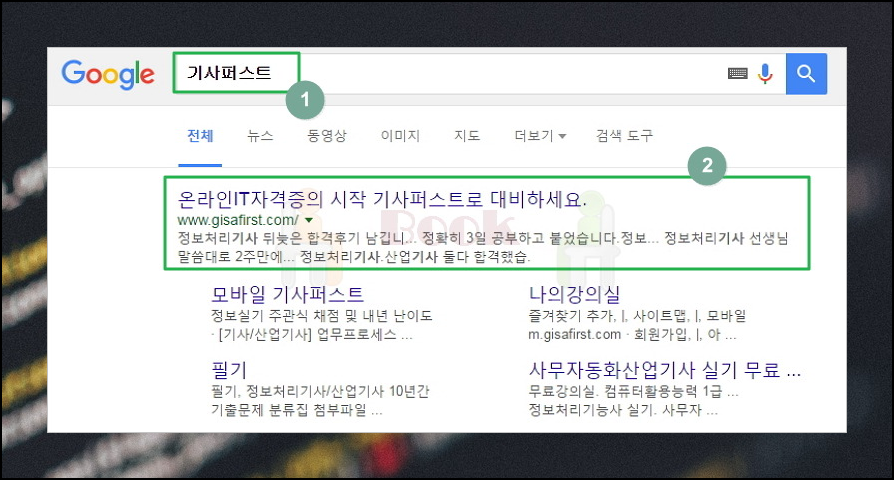Click snippet text 필기, 정보처리기사/산업기사 10년간
This screenshot has width=894, height=480.
click(320, 392)
